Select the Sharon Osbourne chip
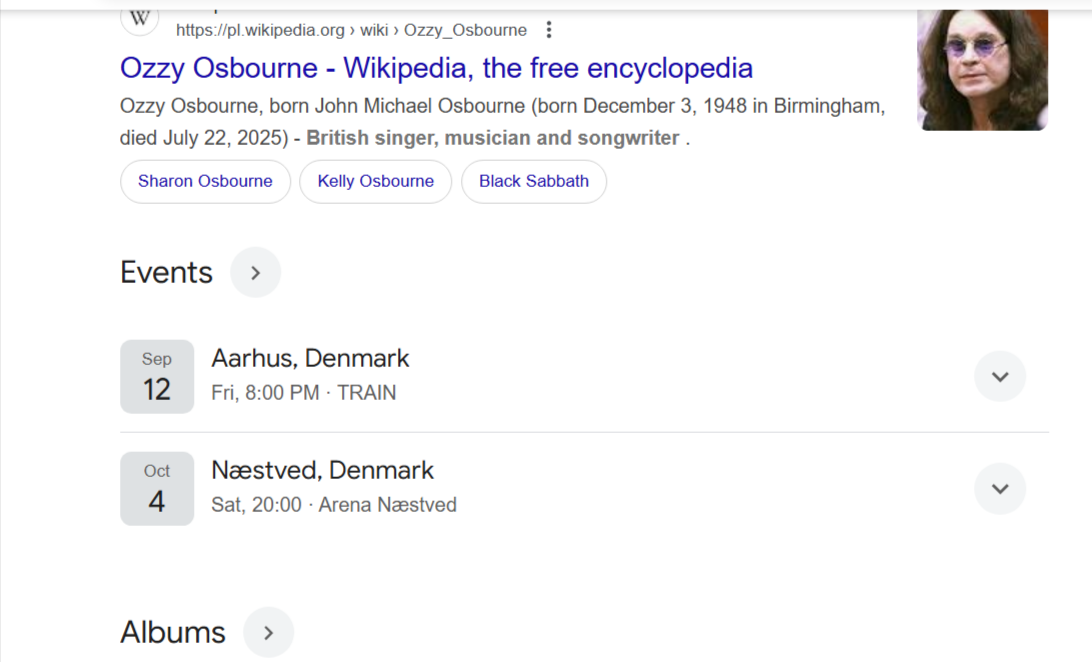 click(205, 182)
